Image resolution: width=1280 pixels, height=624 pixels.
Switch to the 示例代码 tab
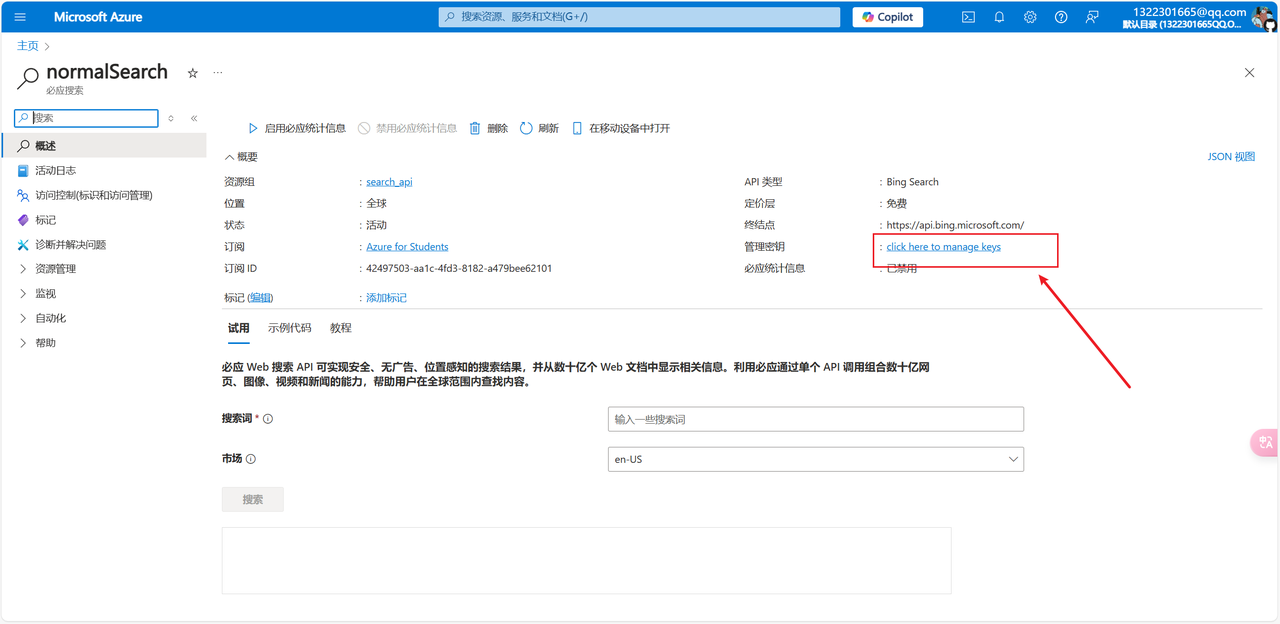(289, 328)
